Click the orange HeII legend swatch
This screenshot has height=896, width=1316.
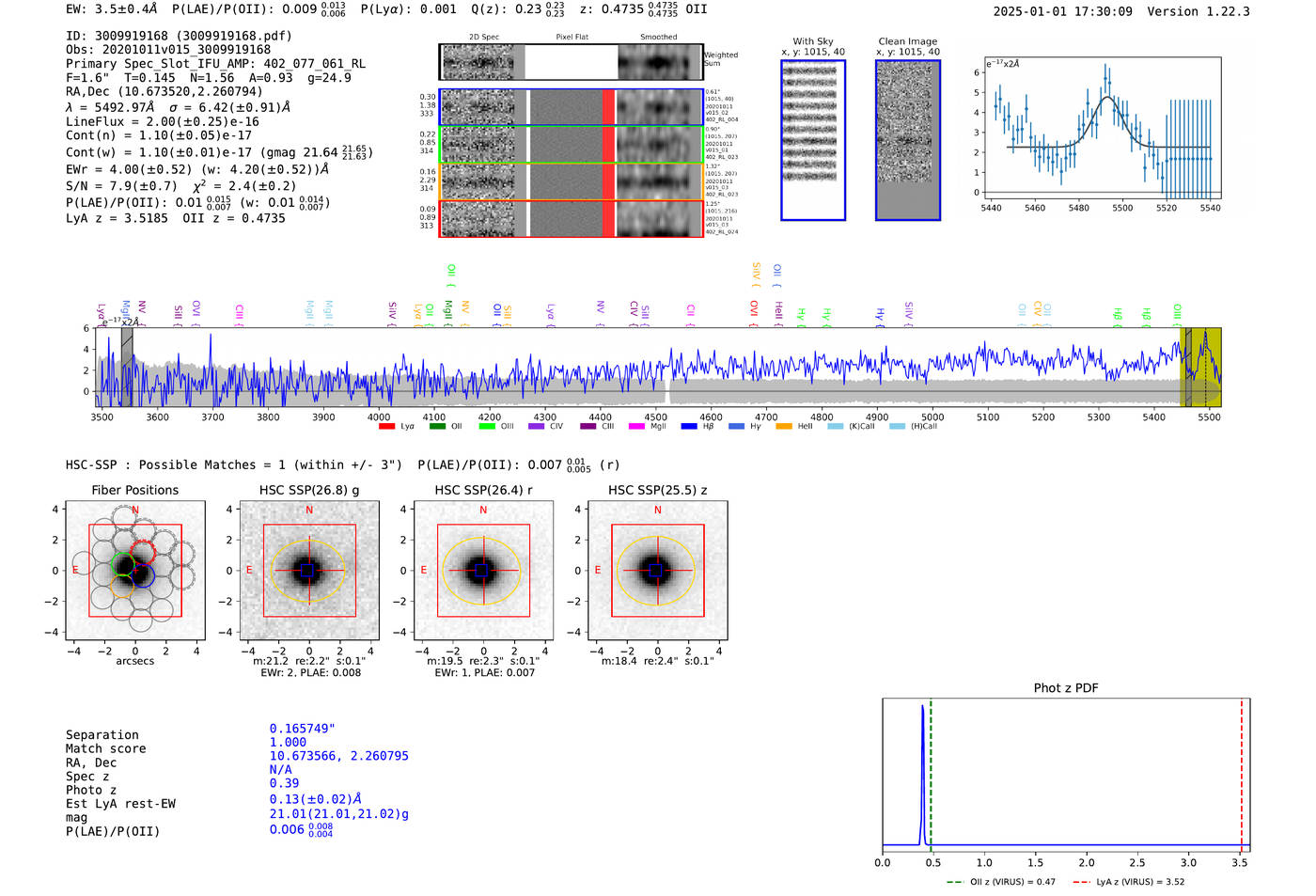point(784,427)
